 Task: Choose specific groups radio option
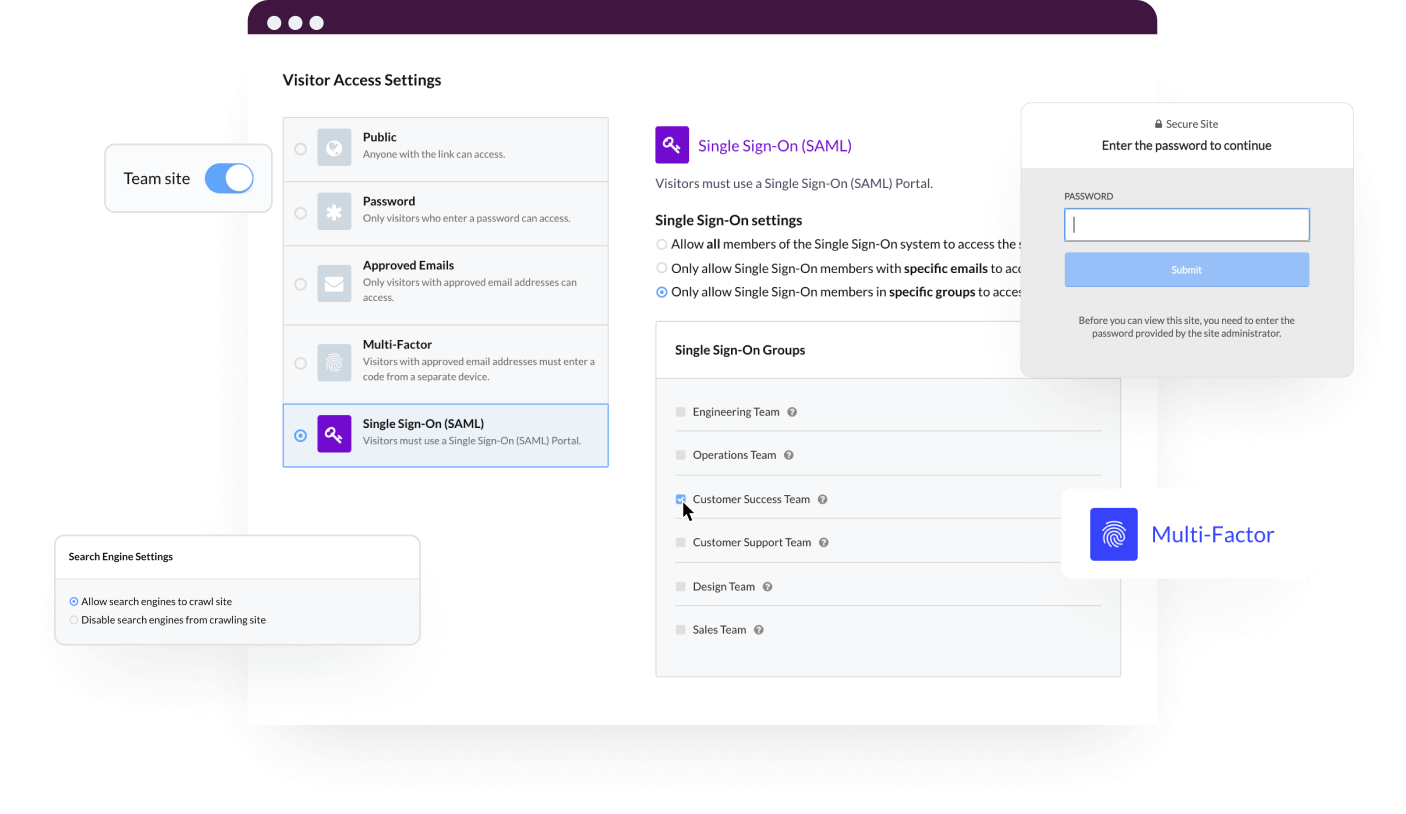click(x=662, y=293)
